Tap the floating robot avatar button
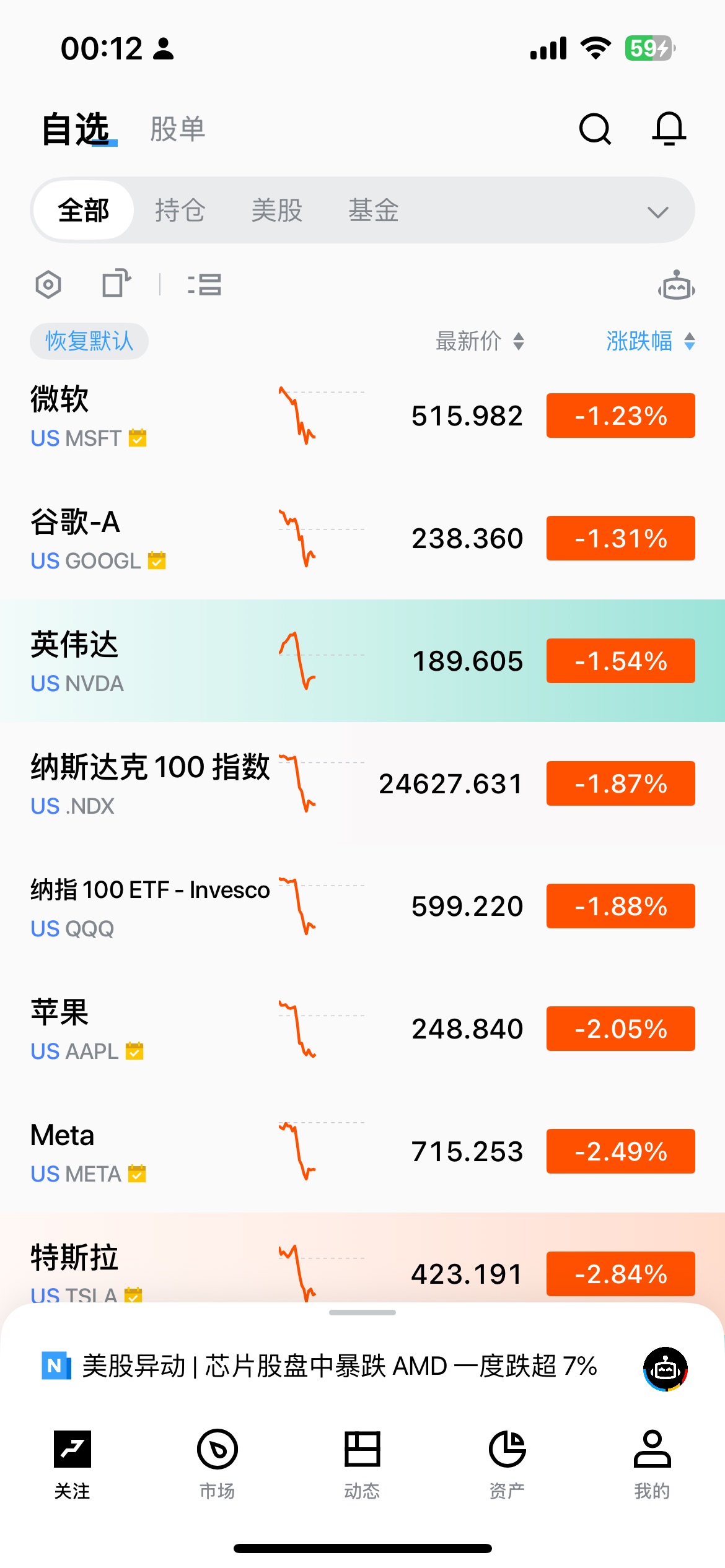 point(666,1369)
